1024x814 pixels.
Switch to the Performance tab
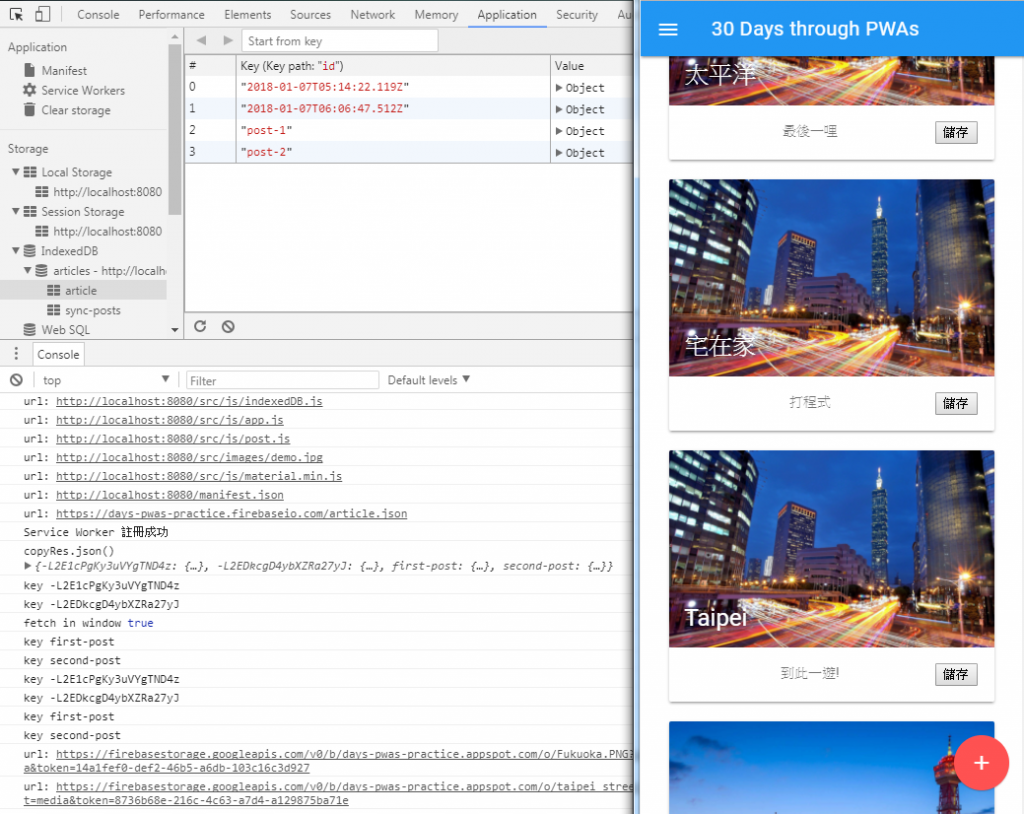tap(171, 14)
